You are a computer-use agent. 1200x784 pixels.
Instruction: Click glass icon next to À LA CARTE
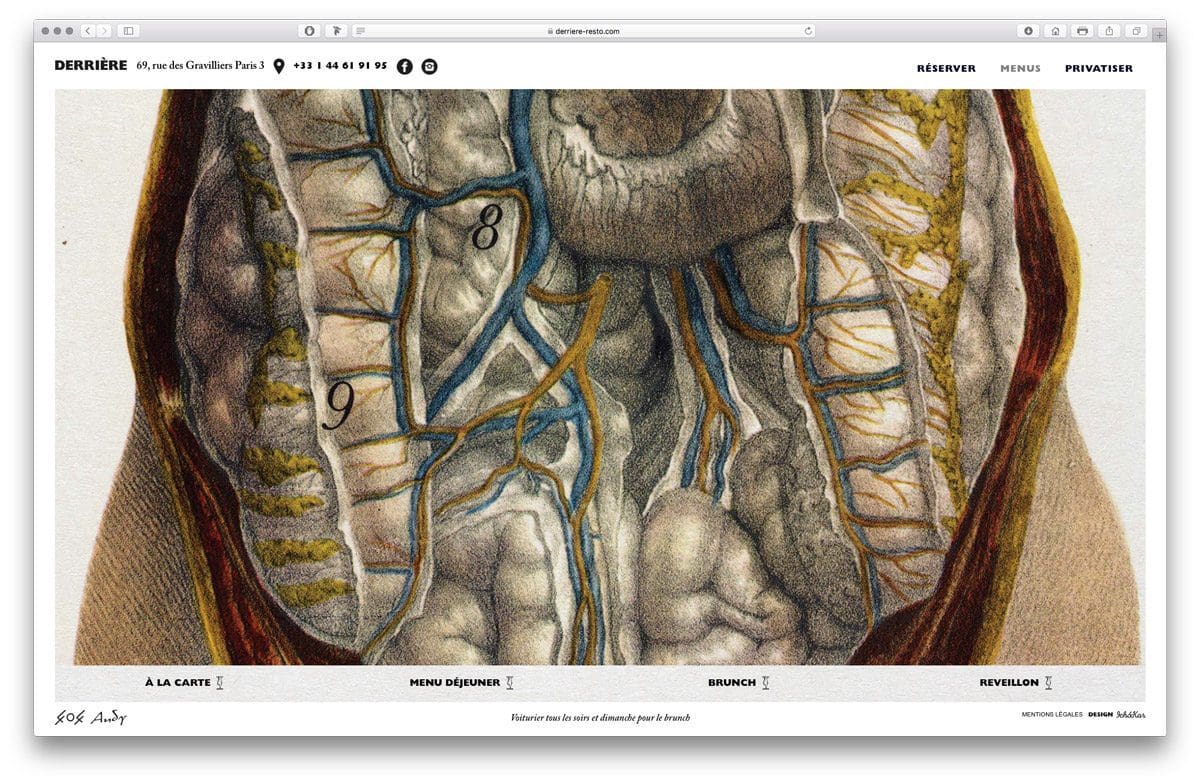220,683
